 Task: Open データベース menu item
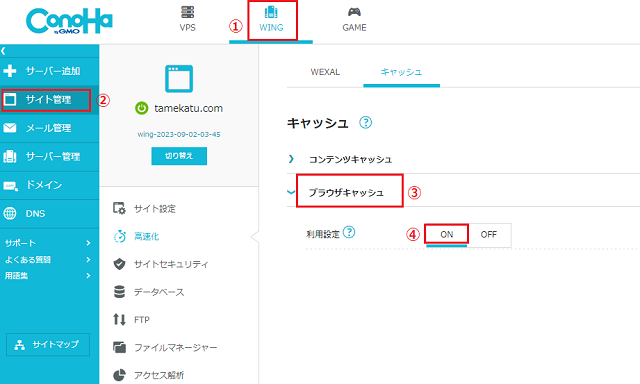click(159, 292)
